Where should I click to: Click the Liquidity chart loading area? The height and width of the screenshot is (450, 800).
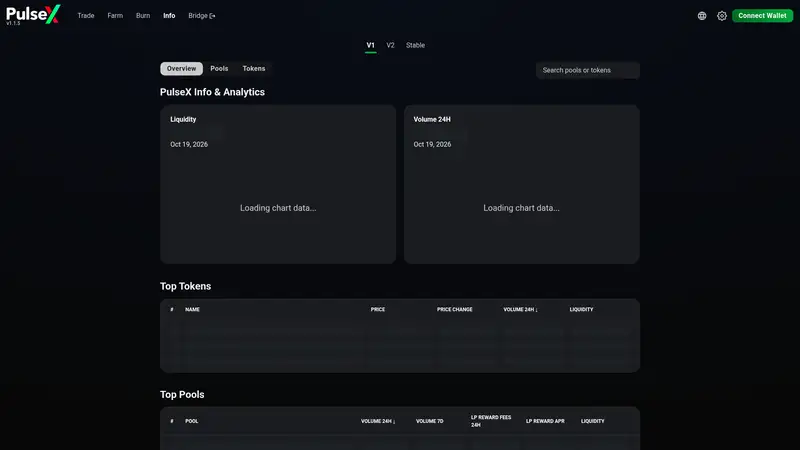point(278,208)
